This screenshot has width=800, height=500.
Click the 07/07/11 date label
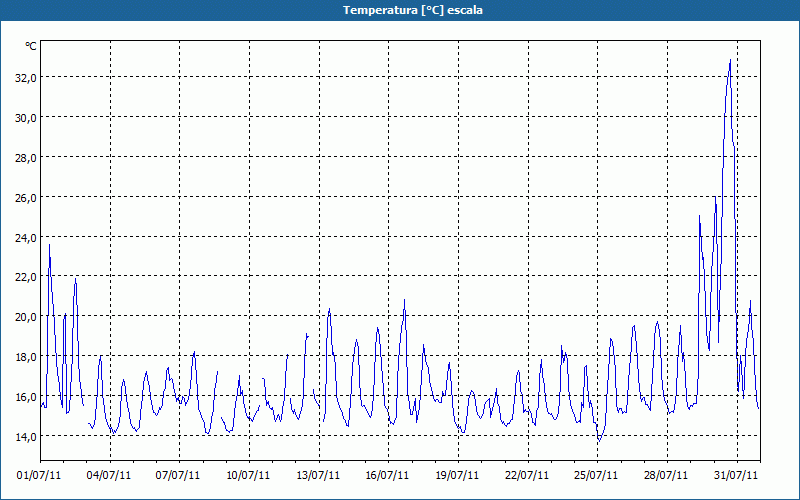pyautogui.click(x=178, y=476)
